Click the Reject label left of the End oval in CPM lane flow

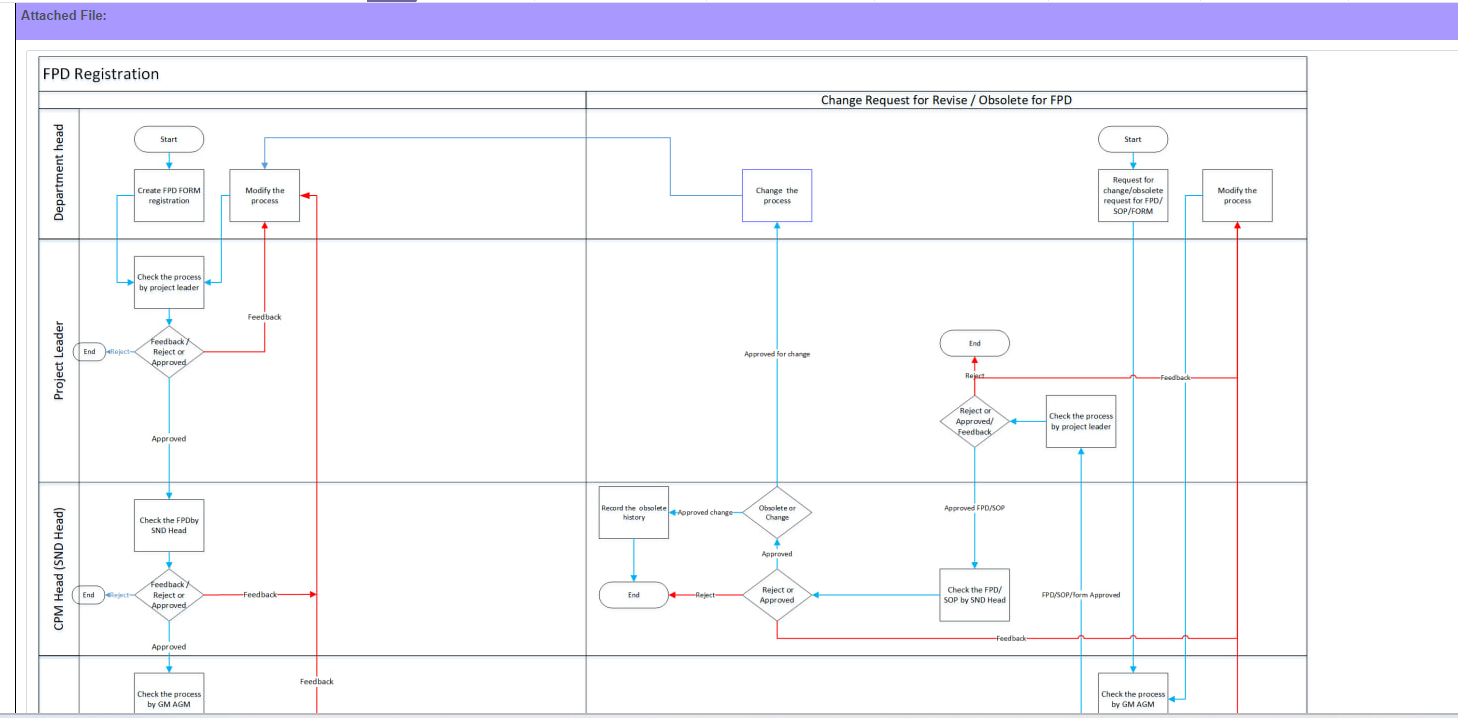(x=705, y=595)
